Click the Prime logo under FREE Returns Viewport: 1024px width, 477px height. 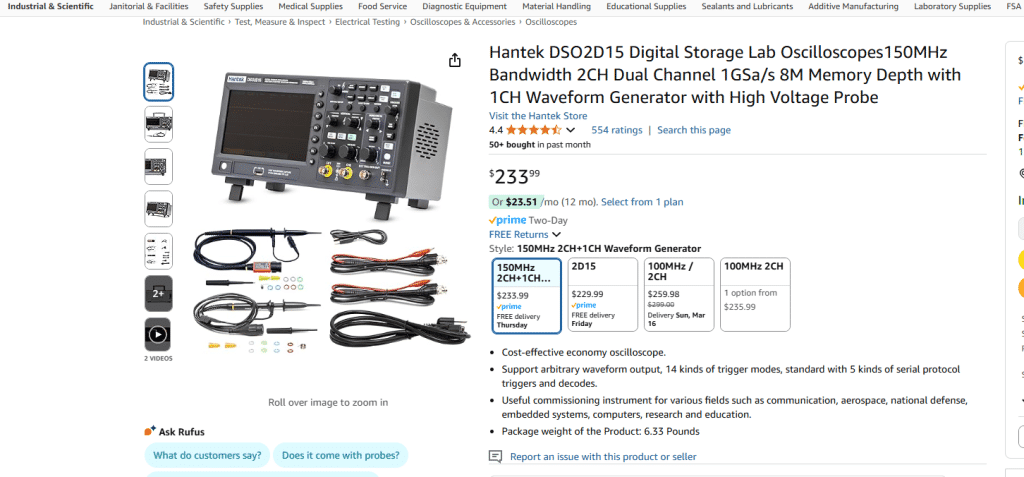(507, 220)
